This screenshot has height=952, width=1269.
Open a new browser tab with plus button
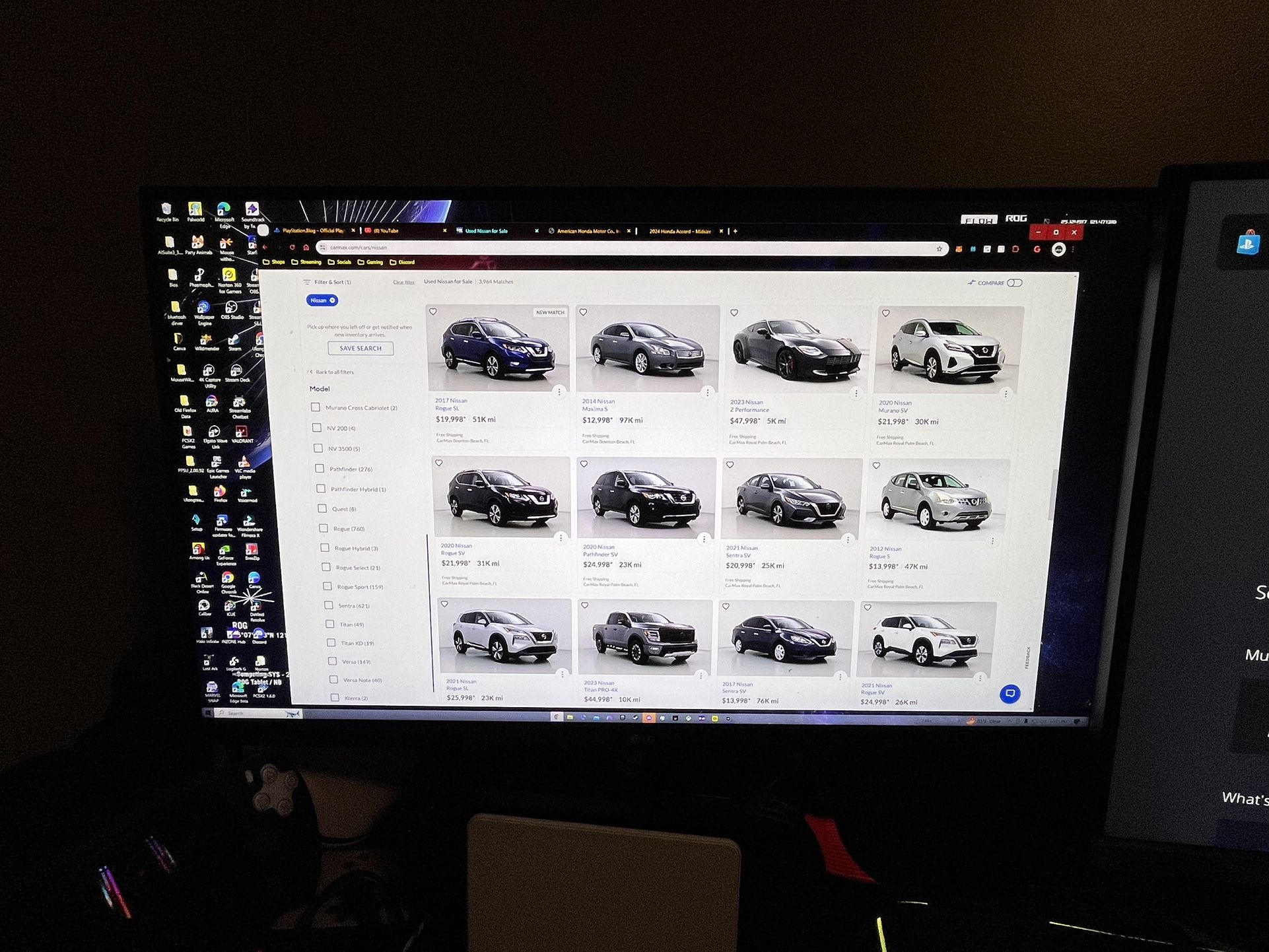click(735, 231)
